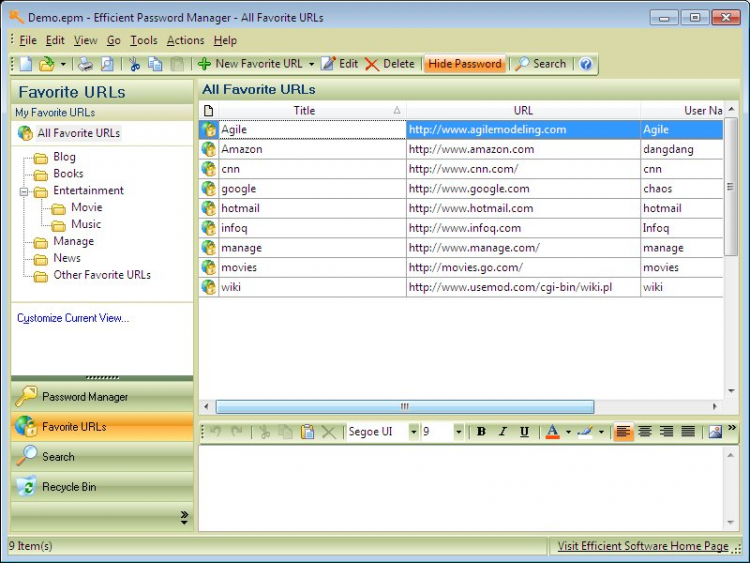Center align the note text

coord(645,432)
